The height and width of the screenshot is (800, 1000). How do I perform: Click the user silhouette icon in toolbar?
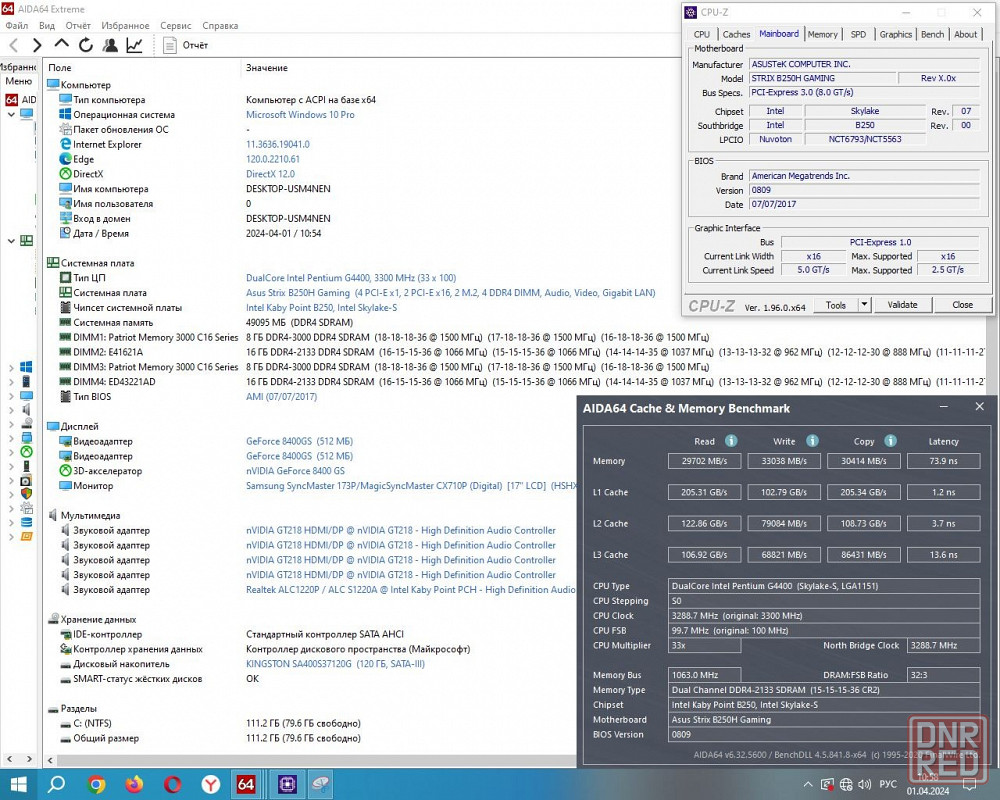click(110, 45)
